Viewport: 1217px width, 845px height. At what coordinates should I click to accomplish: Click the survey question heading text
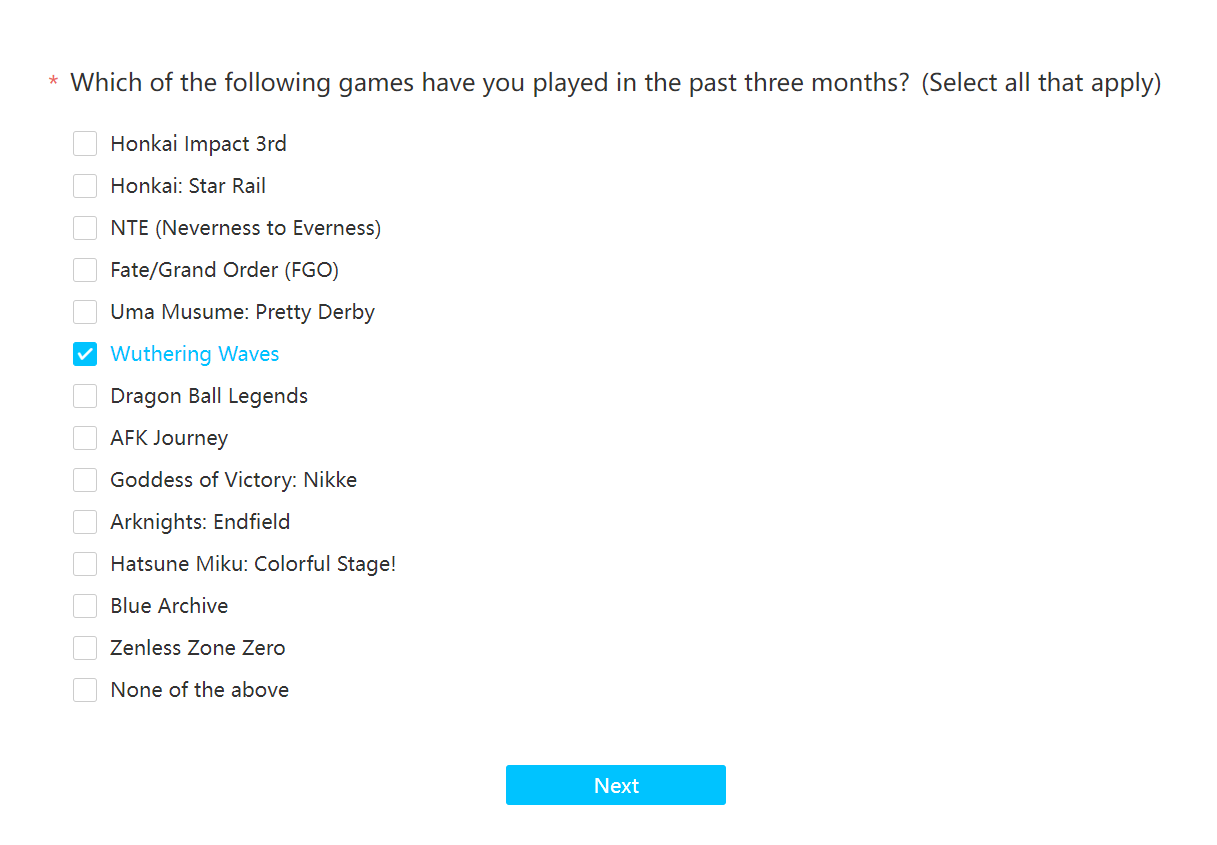click(616, 83)
